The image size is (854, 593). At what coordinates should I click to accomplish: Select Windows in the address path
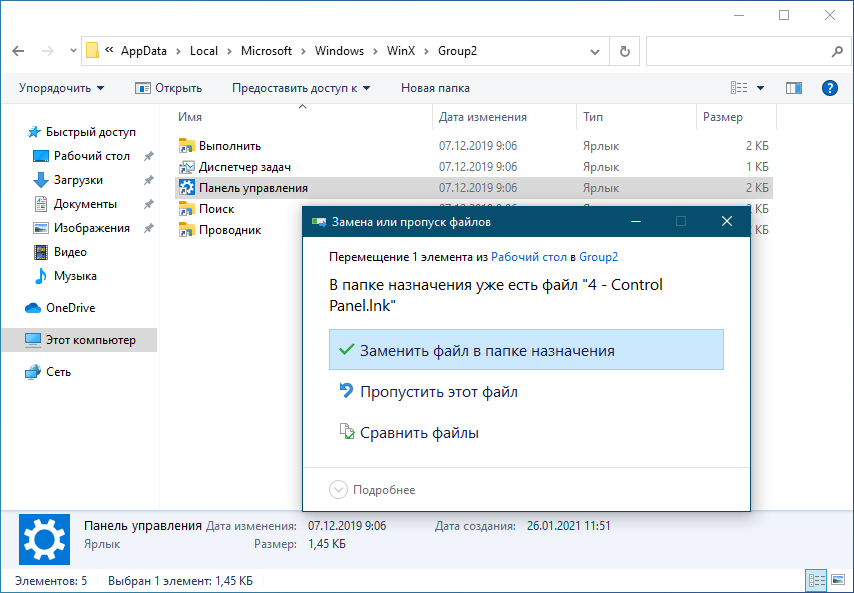pyautogui.click(x=339, y=51)
